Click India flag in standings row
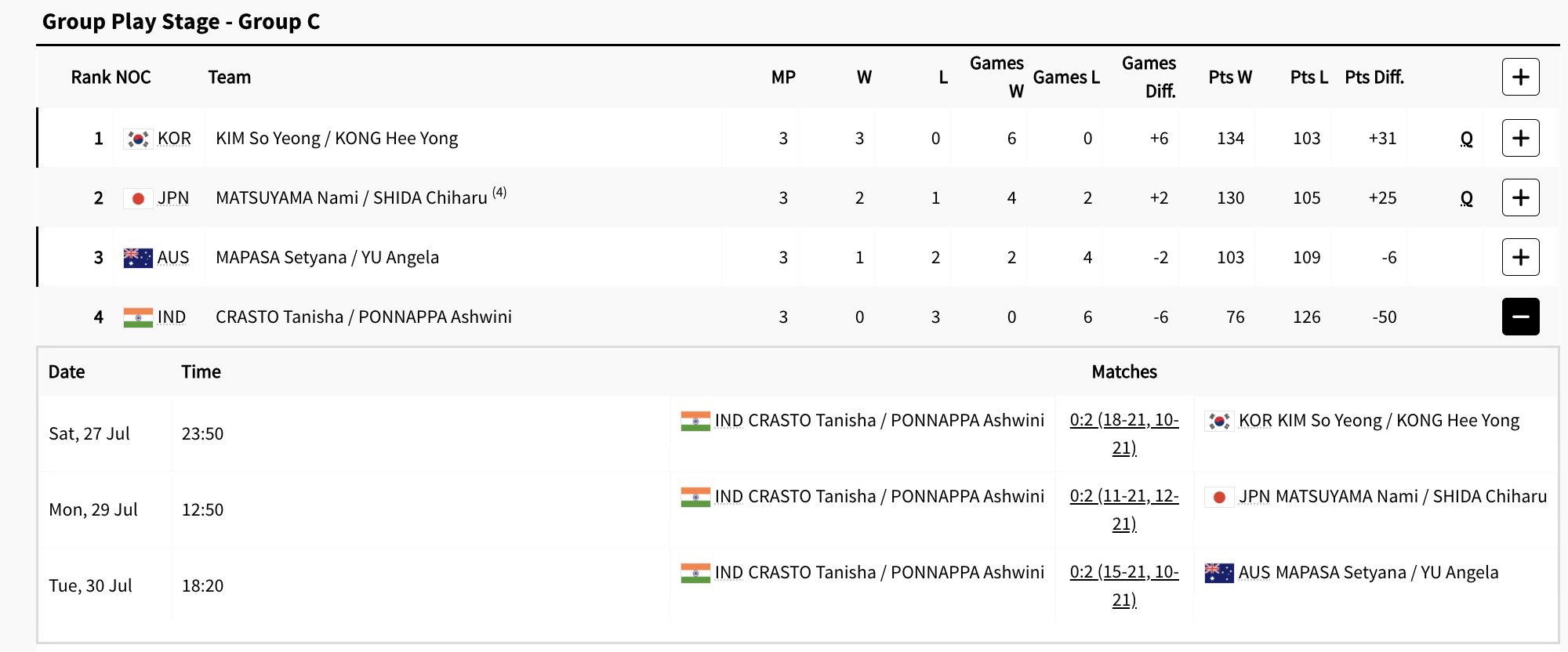 coord(138,317)
